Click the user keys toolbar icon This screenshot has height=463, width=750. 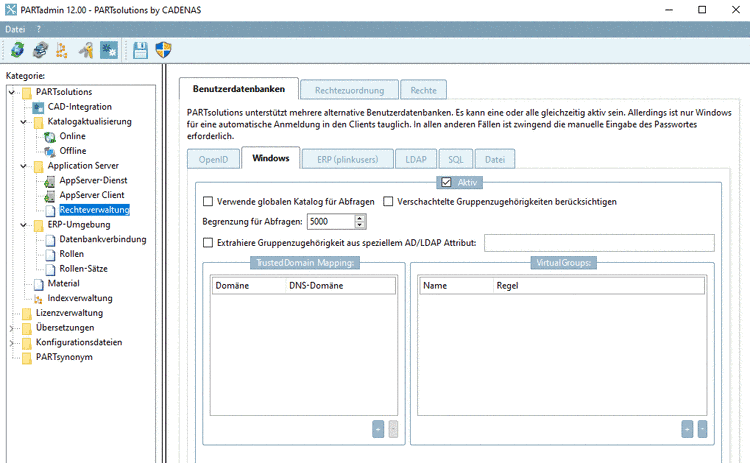click(86, 50)
